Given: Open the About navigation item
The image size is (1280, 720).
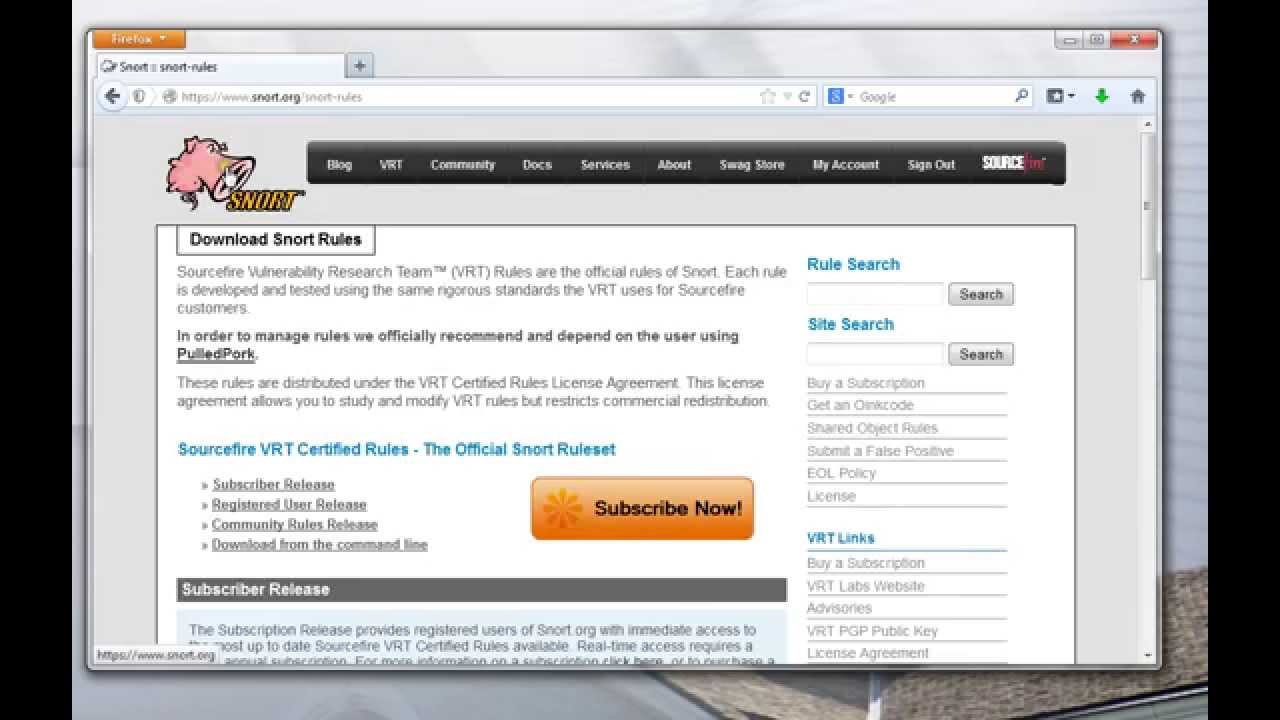Looking at the screenshot, I should coord(674,165).
